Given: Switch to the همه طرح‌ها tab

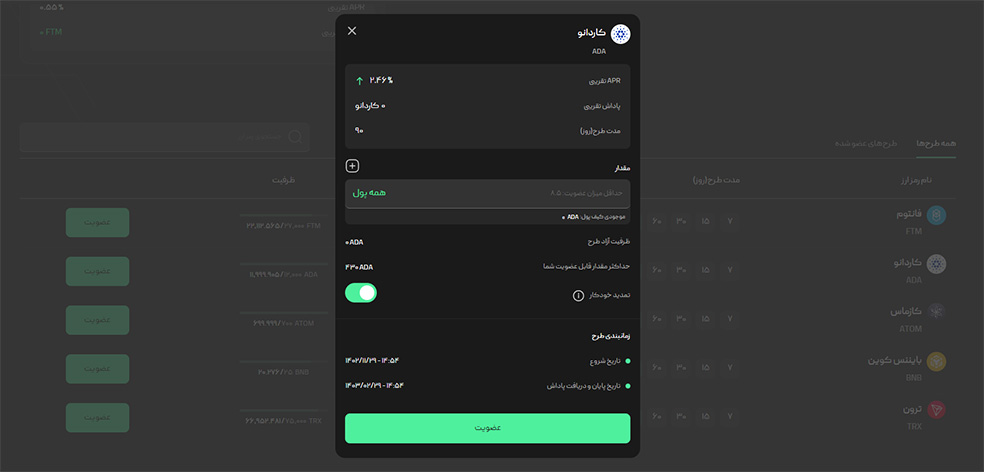Looking at the screenshot, I should (936, 143).
